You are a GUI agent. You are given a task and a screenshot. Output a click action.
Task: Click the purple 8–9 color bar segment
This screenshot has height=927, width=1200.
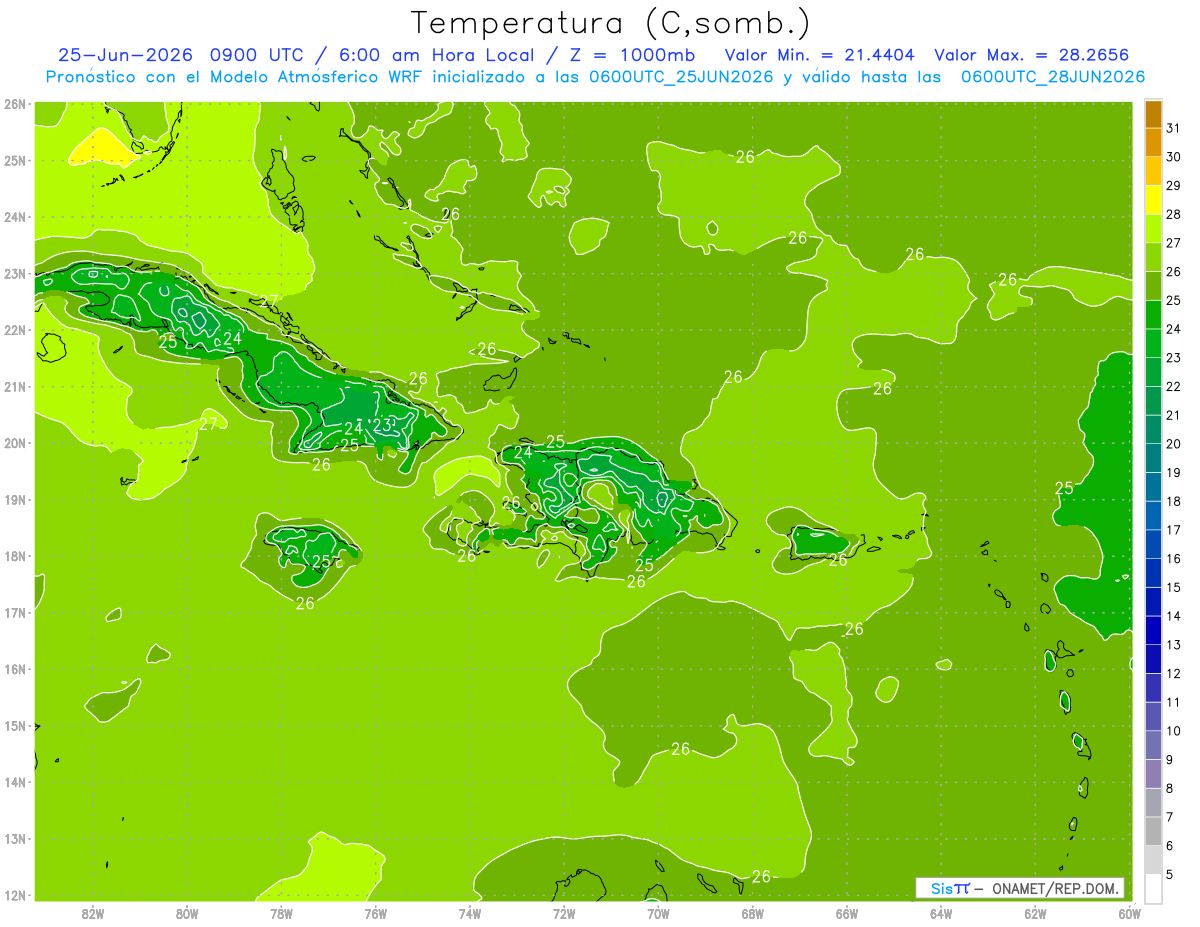click(1153, 773)
